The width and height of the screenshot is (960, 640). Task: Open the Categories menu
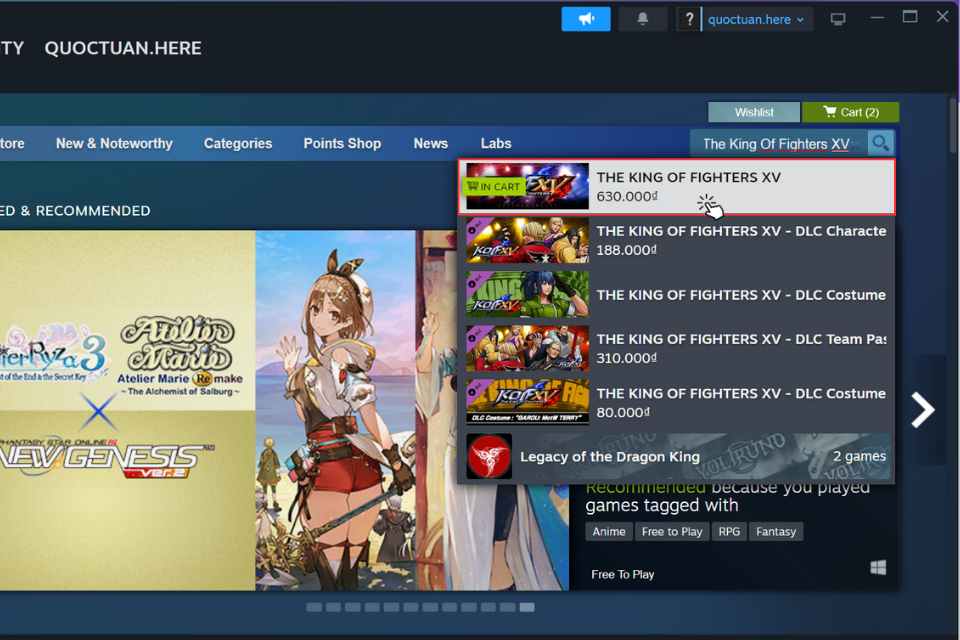[x=238, y=143]
